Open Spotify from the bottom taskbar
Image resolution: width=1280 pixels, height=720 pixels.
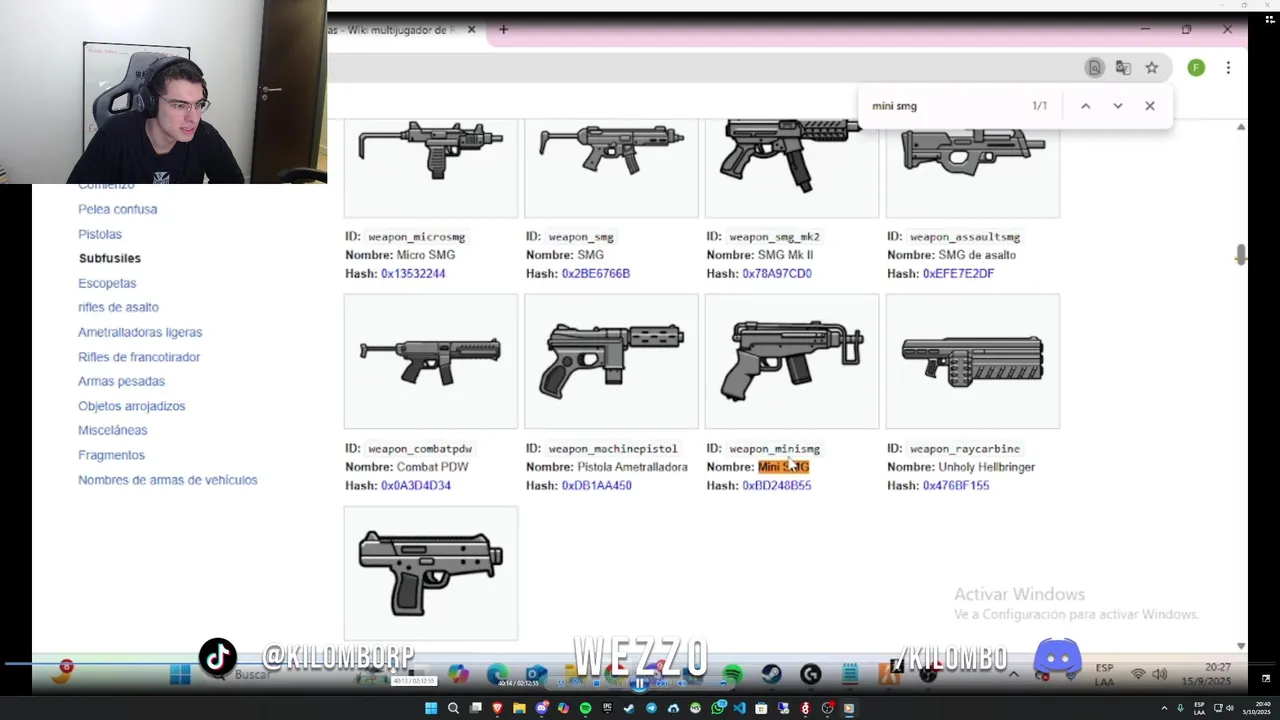585,708
